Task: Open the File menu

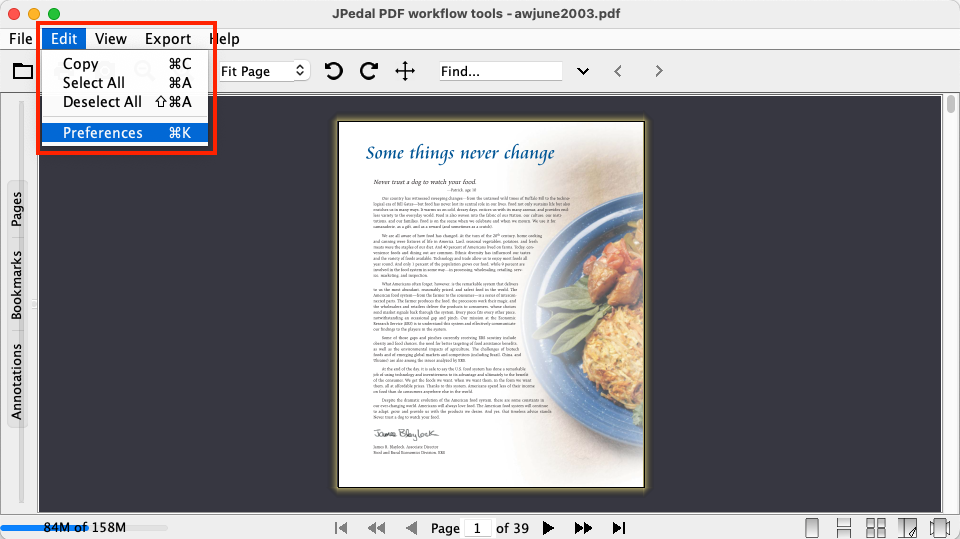Action: click(20, 39)
